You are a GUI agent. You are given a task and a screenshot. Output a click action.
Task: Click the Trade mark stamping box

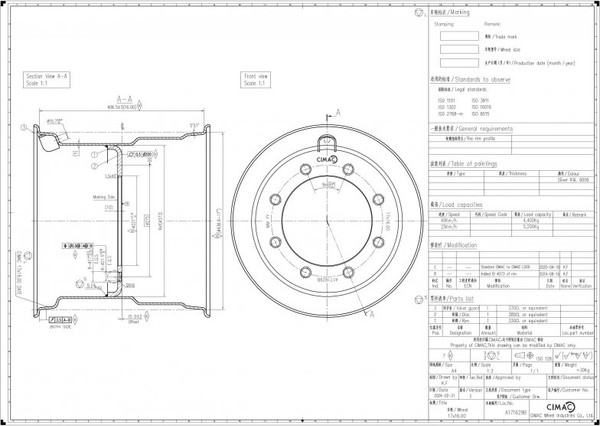[458, 34]
